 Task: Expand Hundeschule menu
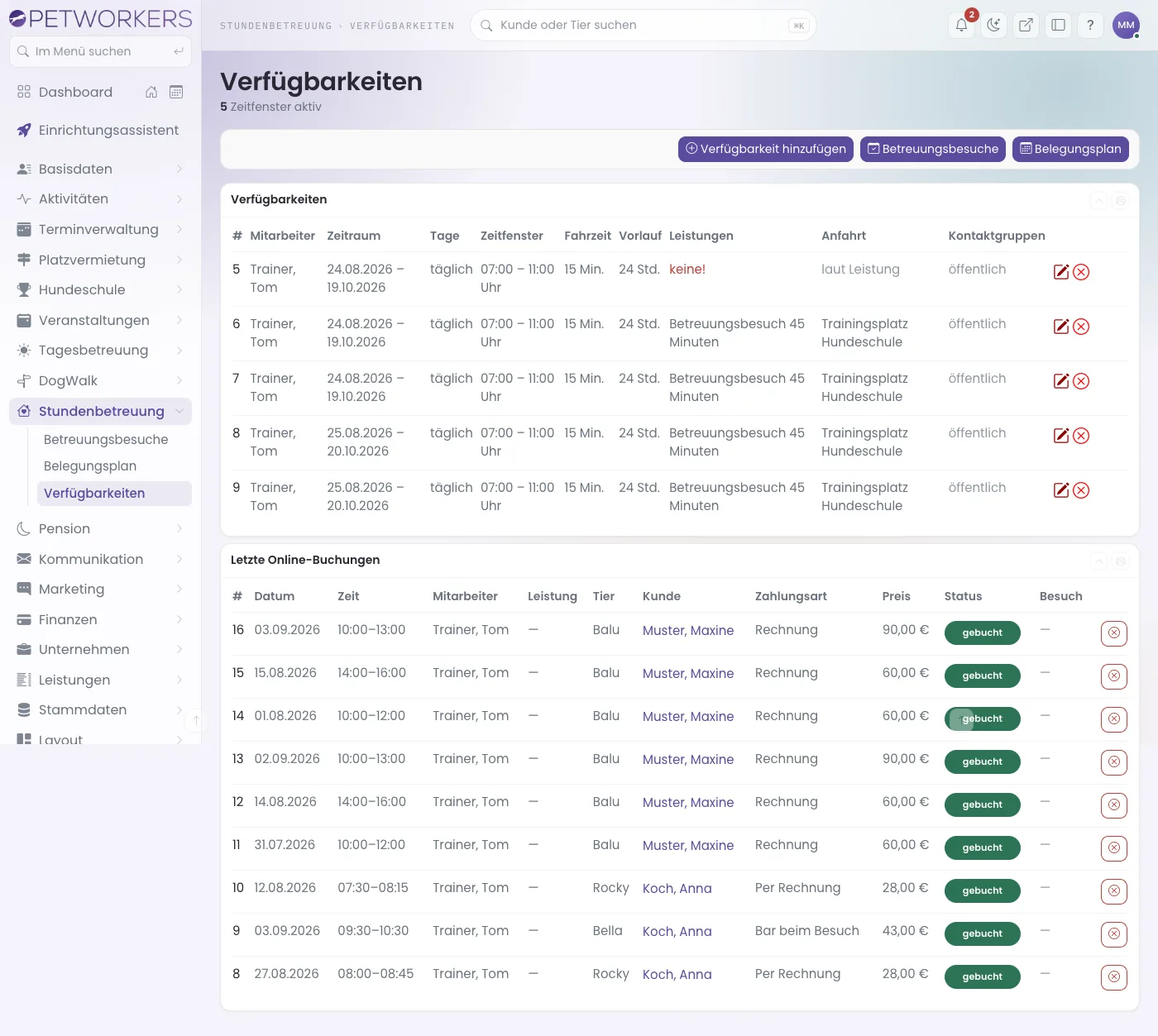click(x=100, y=289)
